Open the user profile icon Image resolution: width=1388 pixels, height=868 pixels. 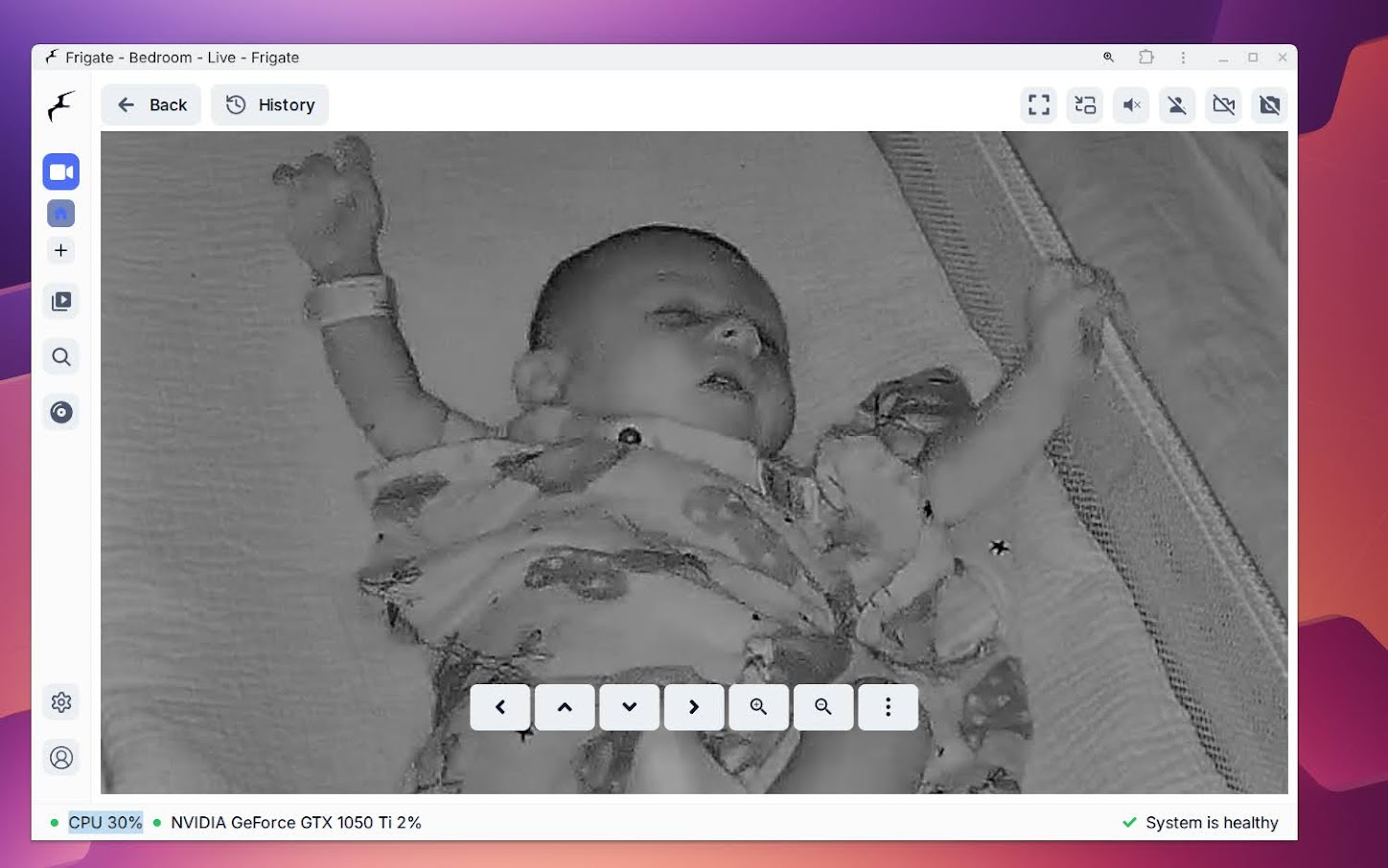pyautogui.click(x=61, y=757)
